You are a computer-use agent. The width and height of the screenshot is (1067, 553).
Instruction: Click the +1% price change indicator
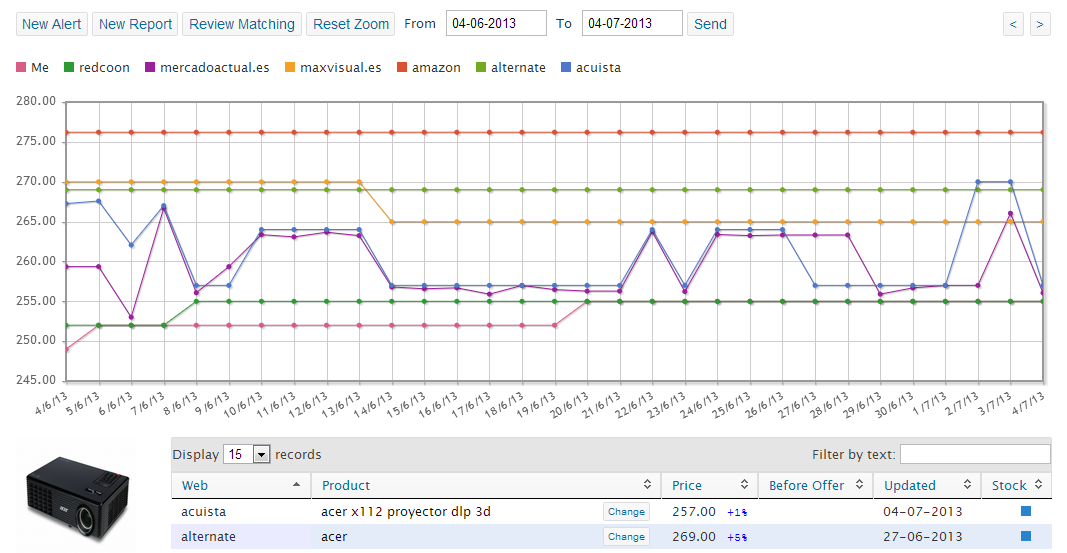[737, 512]
